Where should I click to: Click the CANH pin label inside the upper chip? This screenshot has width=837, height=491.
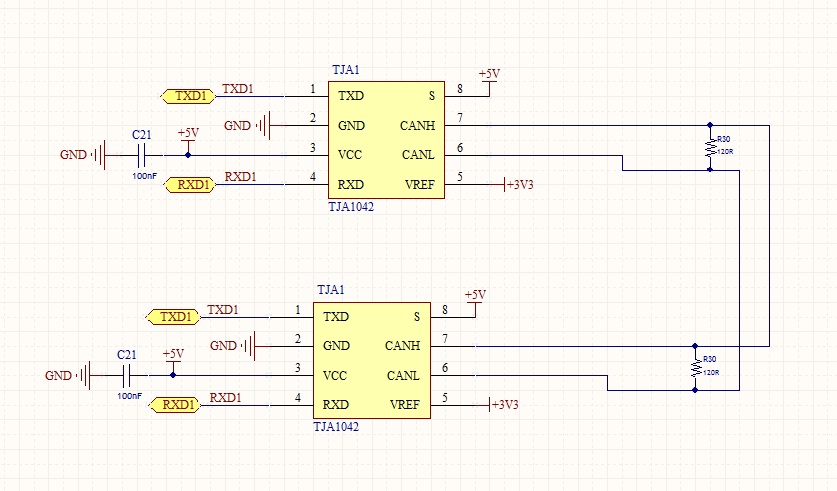click(417, 126)
